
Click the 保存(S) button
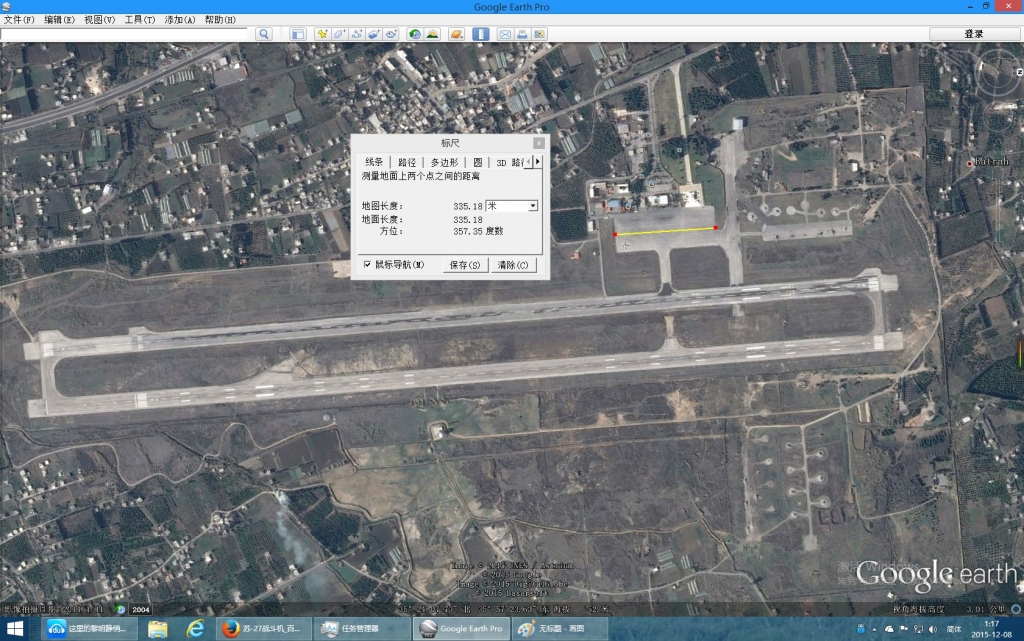pos(465,265)
